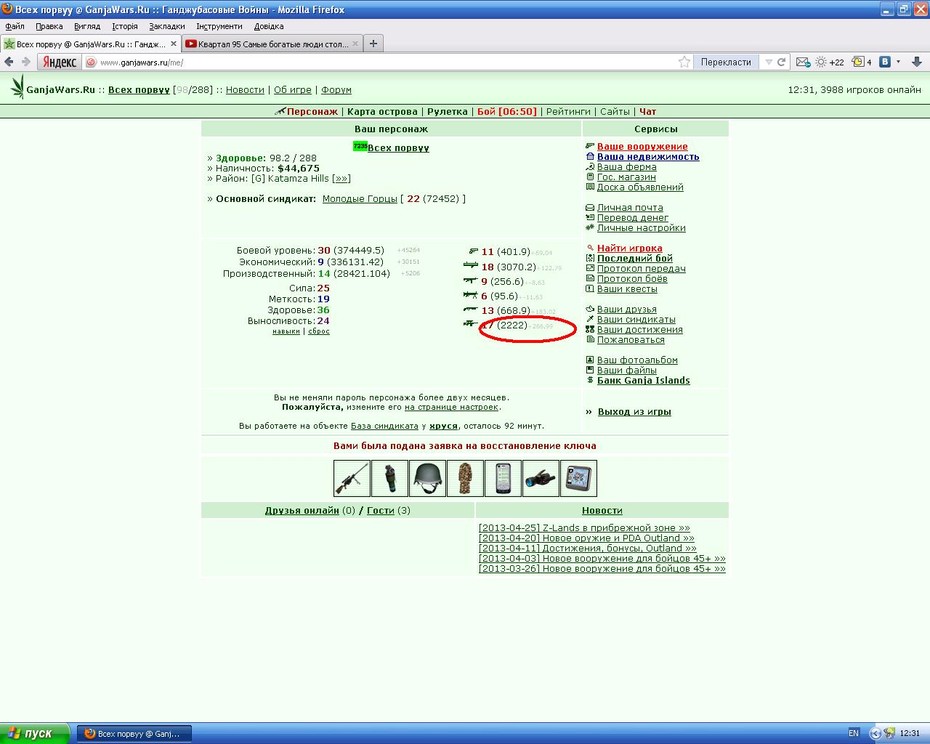This screenshot has height=744, width=930.
Task: Click the night vision scope inventory item
Action: coord(541,478)
